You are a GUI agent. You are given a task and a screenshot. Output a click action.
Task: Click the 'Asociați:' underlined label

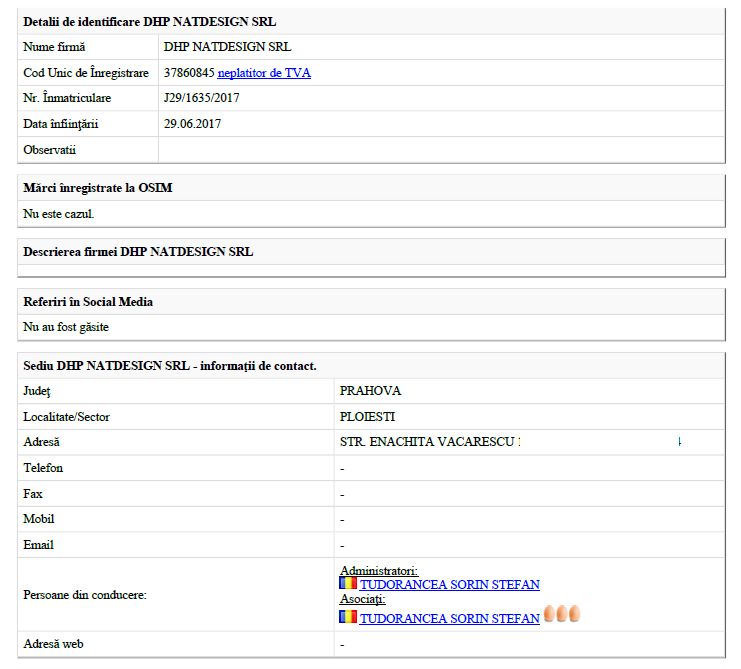coord(362,600)
